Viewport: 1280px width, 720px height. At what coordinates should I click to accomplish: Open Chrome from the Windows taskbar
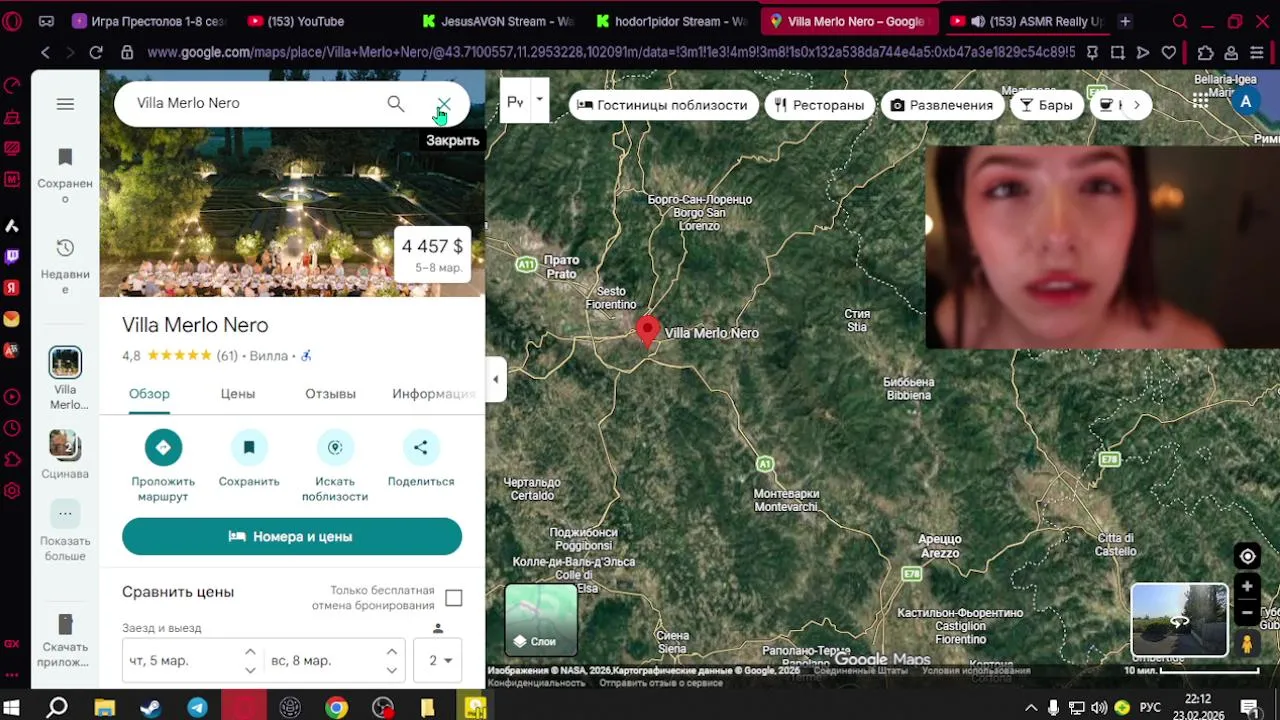click(x=336, y=708)
